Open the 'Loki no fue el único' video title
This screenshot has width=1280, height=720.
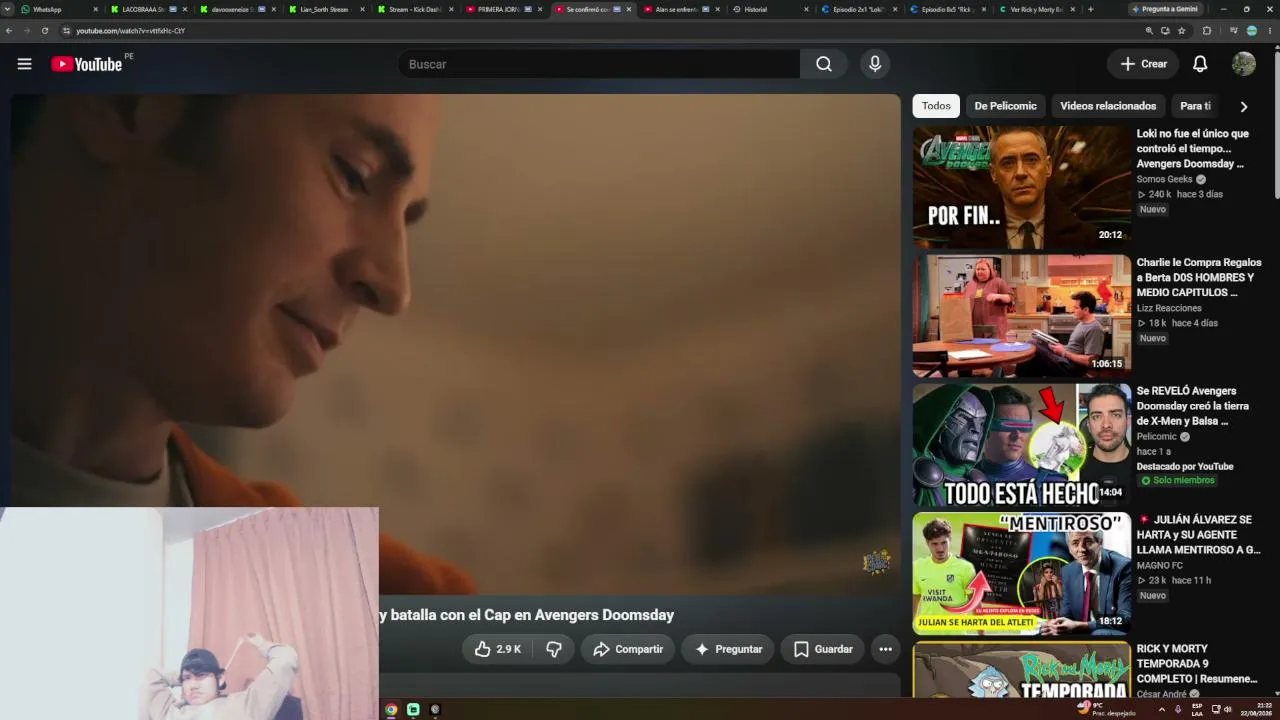pos(1193,148)
